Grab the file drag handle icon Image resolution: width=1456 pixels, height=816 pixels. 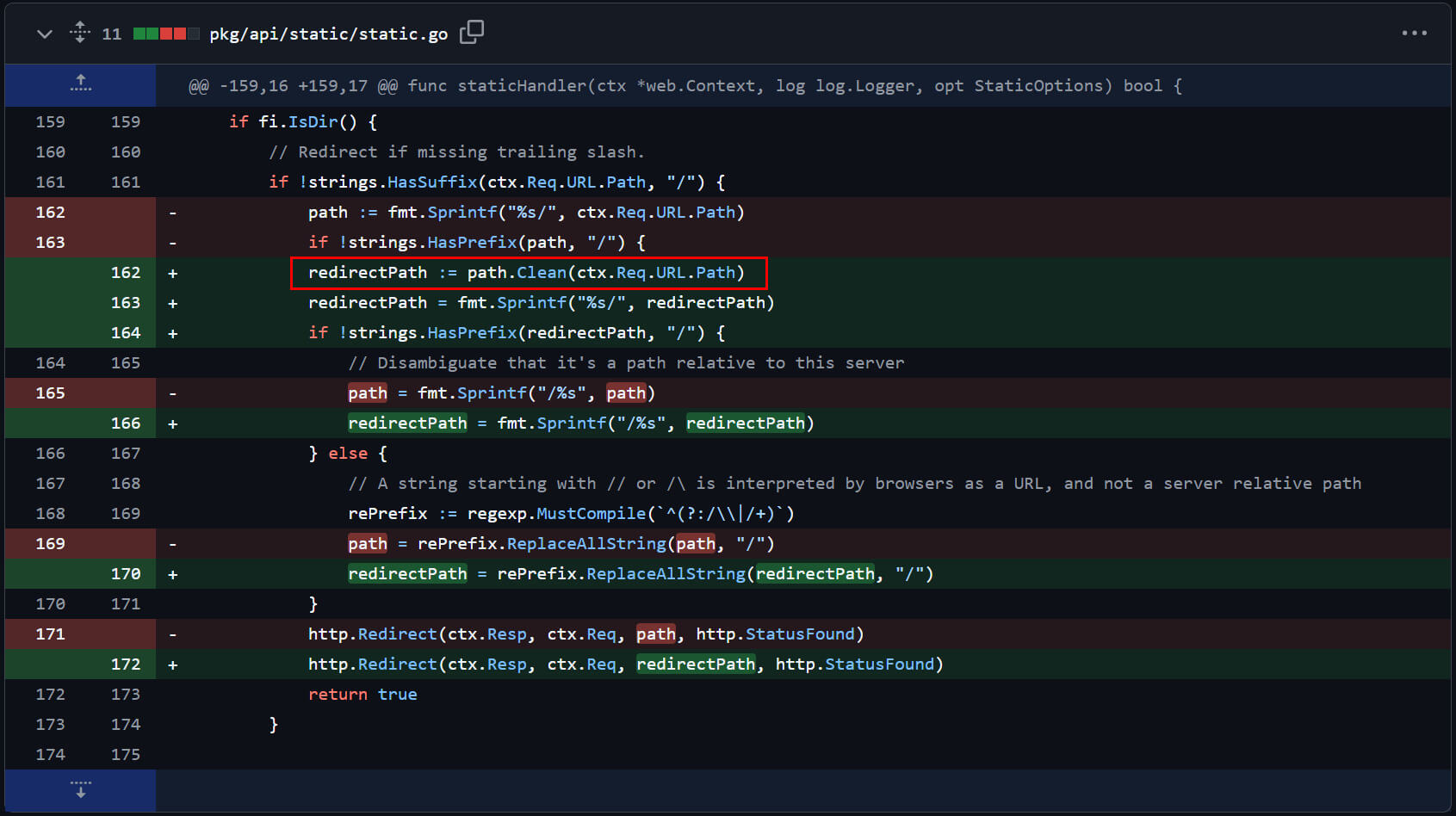pyautogui.click(x=78, y=32)
